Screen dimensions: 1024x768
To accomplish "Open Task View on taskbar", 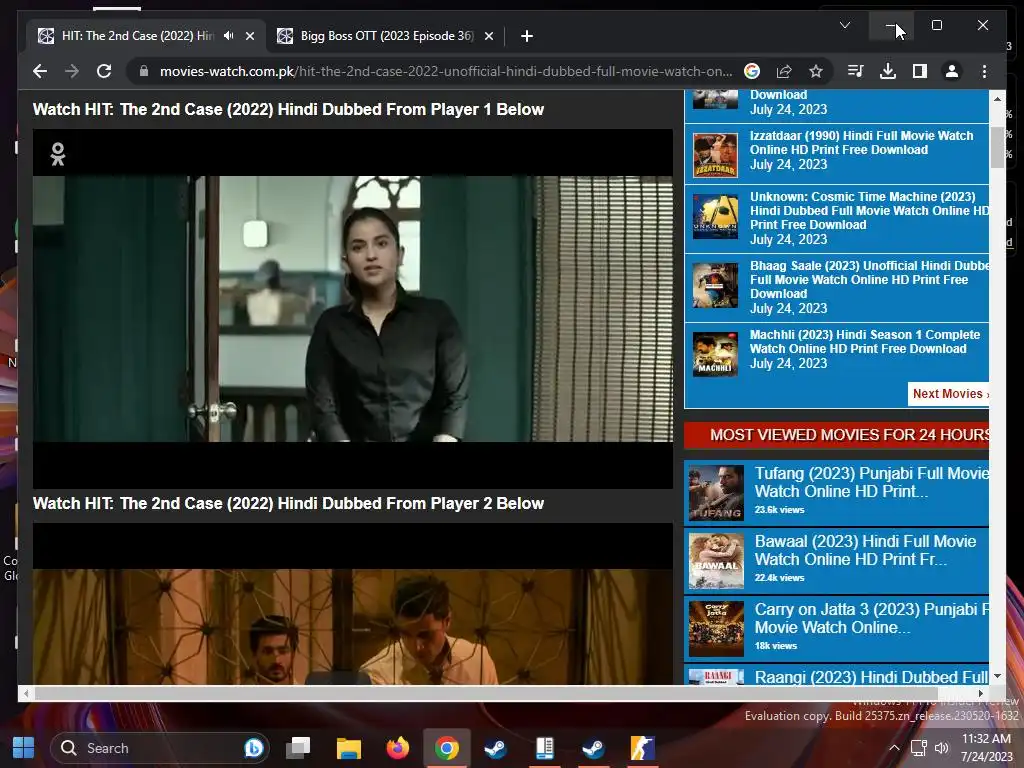I will [298, 748].
